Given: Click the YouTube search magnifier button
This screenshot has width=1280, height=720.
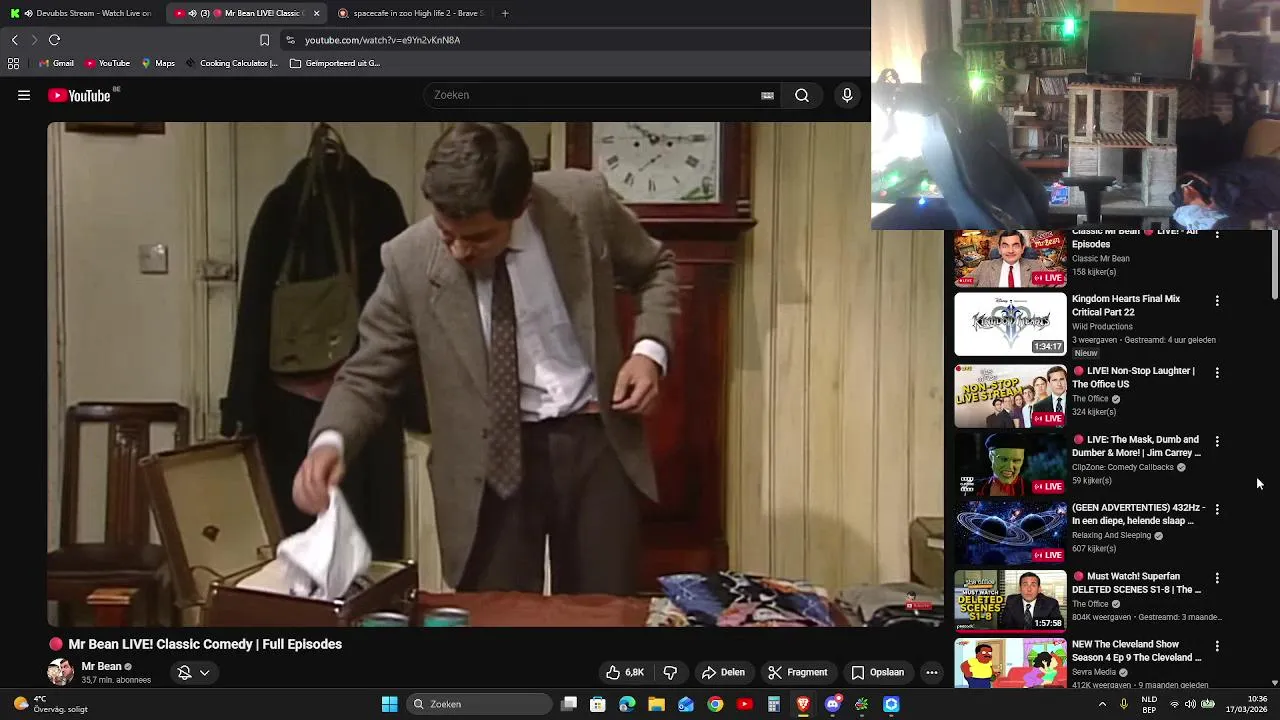Looking at the screenshot, I should [802, 95].
